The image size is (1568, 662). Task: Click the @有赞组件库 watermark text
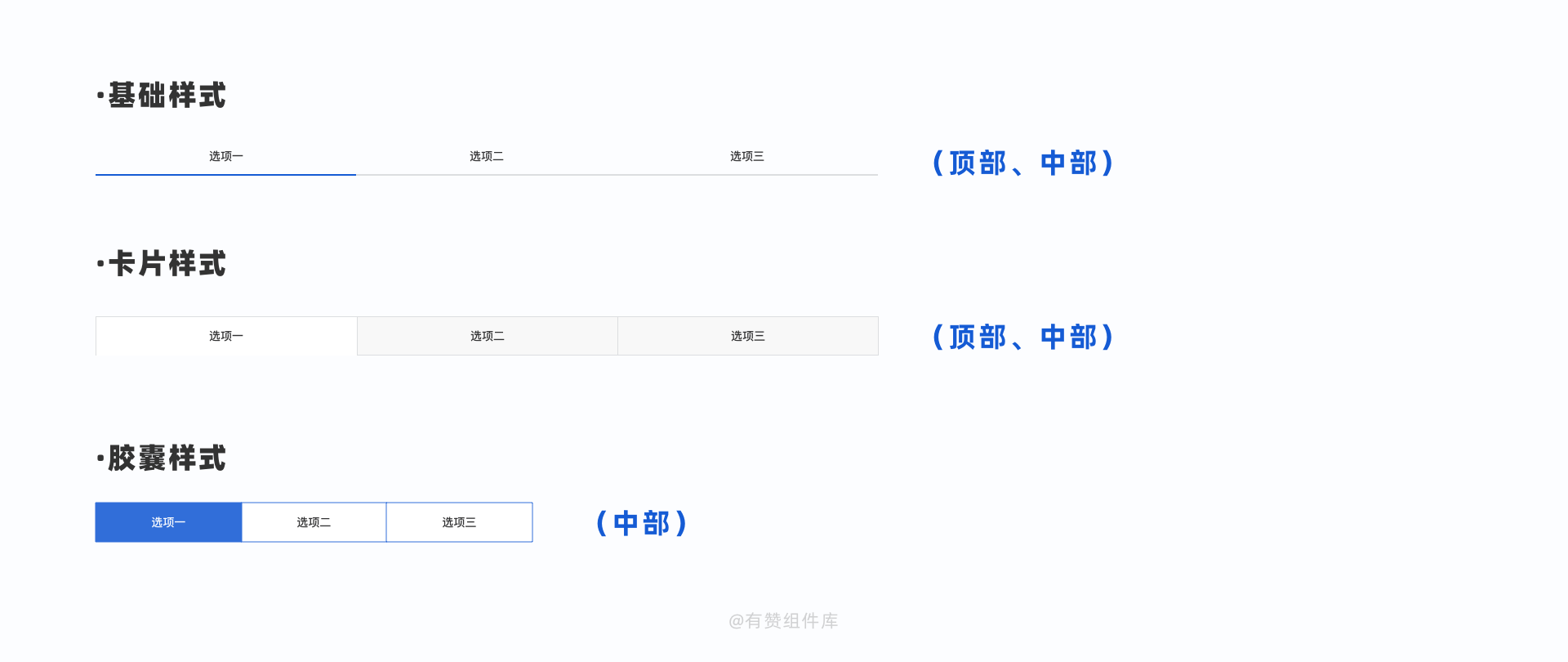tap(783, 621)
